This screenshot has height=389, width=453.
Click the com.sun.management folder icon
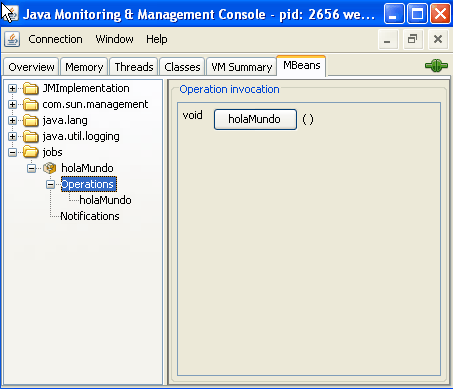31,104
